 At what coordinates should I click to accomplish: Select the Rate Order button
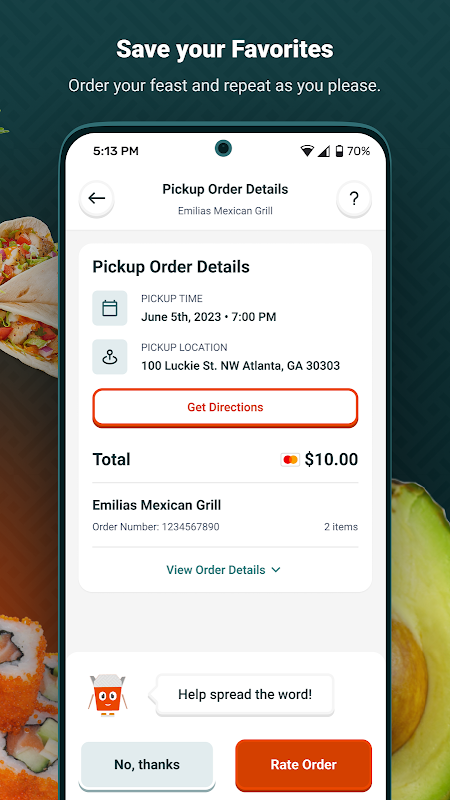coord(304,765)
